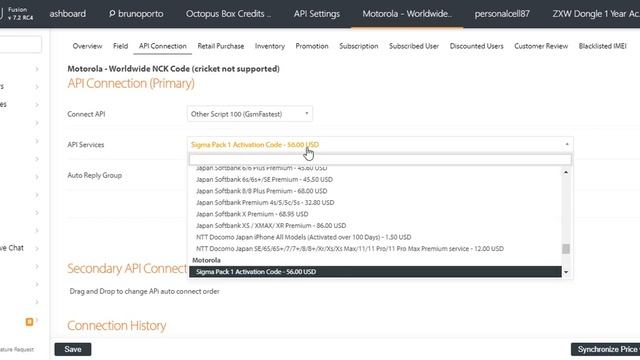Click the dropdown list scrollbar thumb
Viewport: 640px width, 360px height.
click(566, 249)
